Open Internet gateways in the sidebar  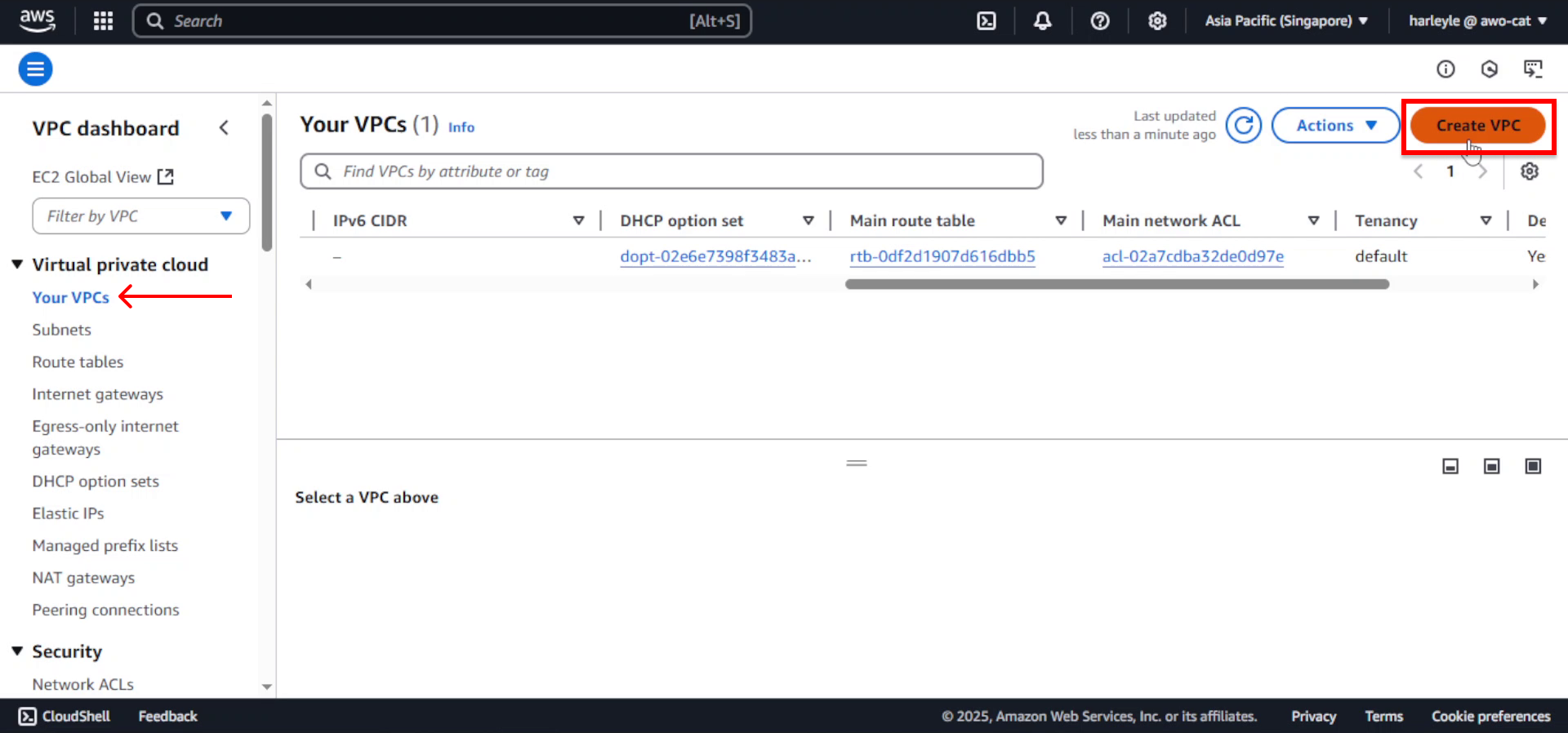coord(98,394)
